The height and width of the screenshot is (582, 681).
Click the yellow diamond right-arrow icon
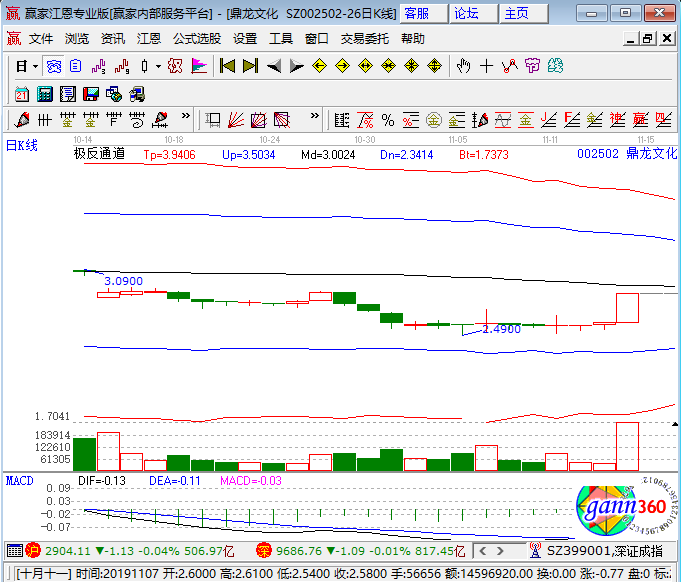click(343, 66)
